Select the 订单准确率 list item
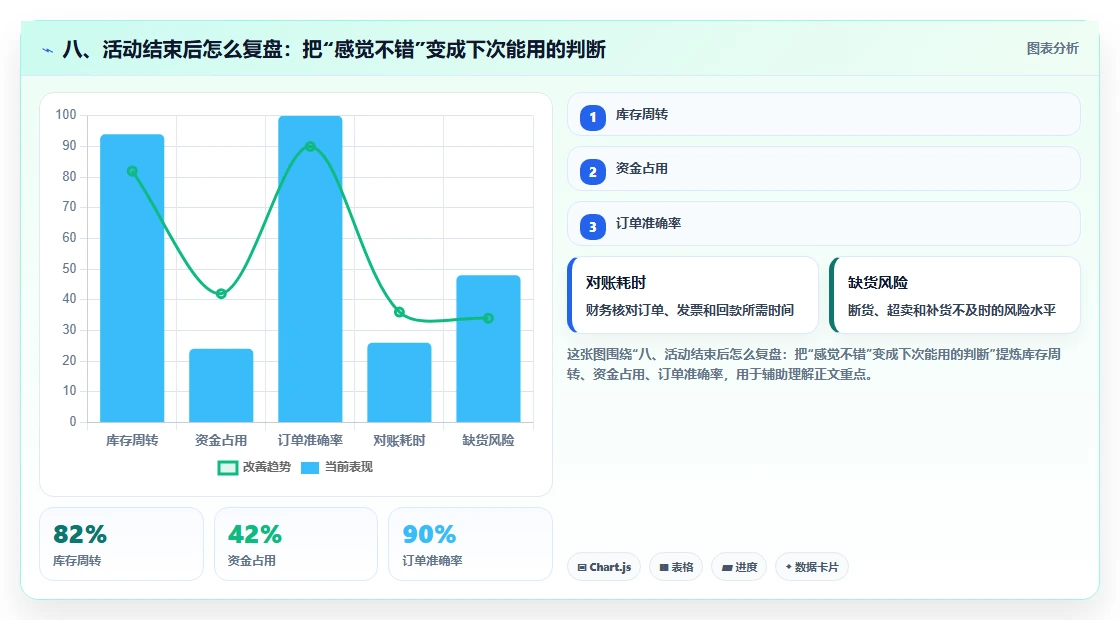The height and width of the screenshot is (620, 1120). [823, 224]
